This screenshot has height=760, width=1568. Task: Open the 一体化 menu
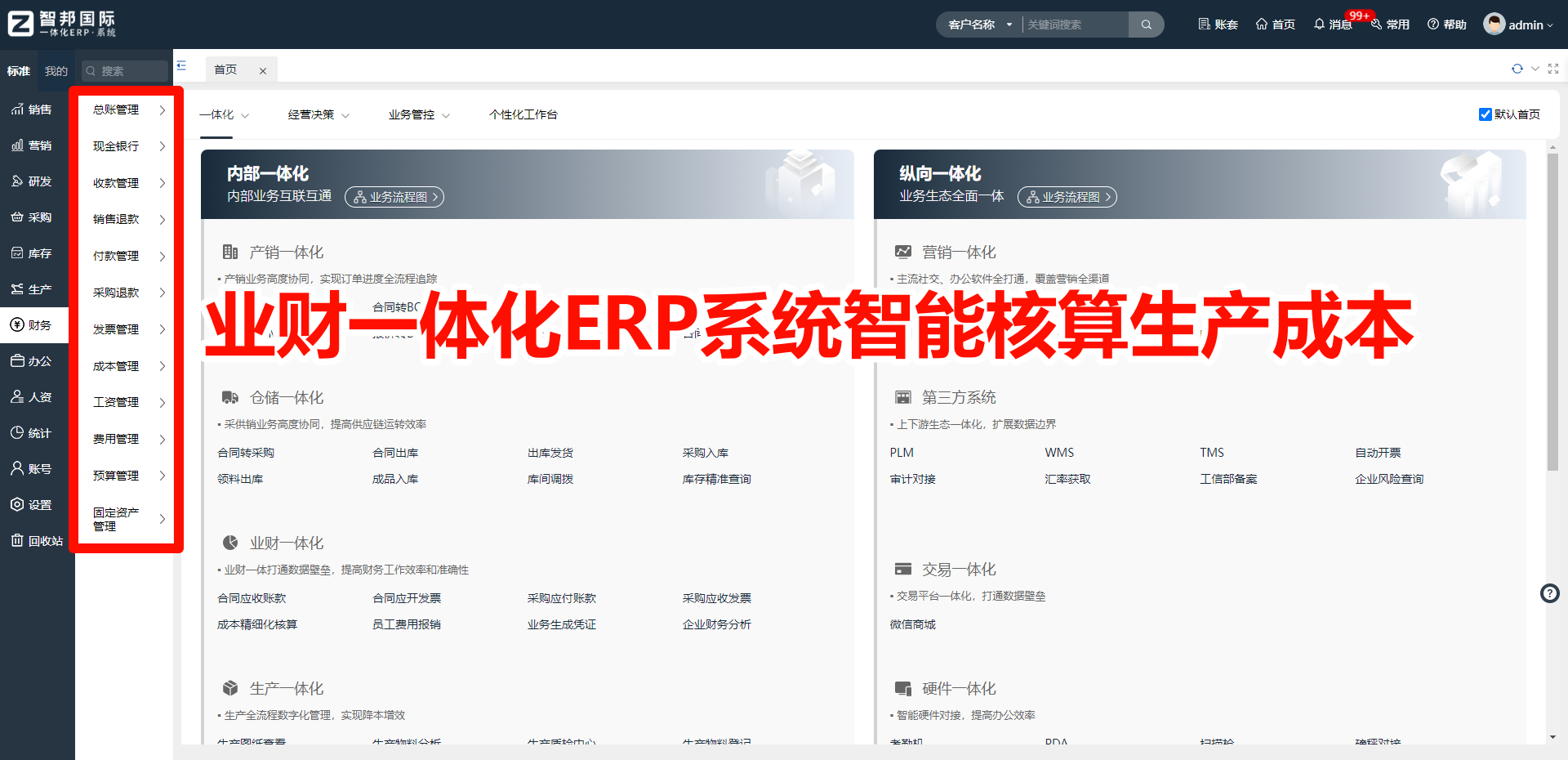pos(225,114)
